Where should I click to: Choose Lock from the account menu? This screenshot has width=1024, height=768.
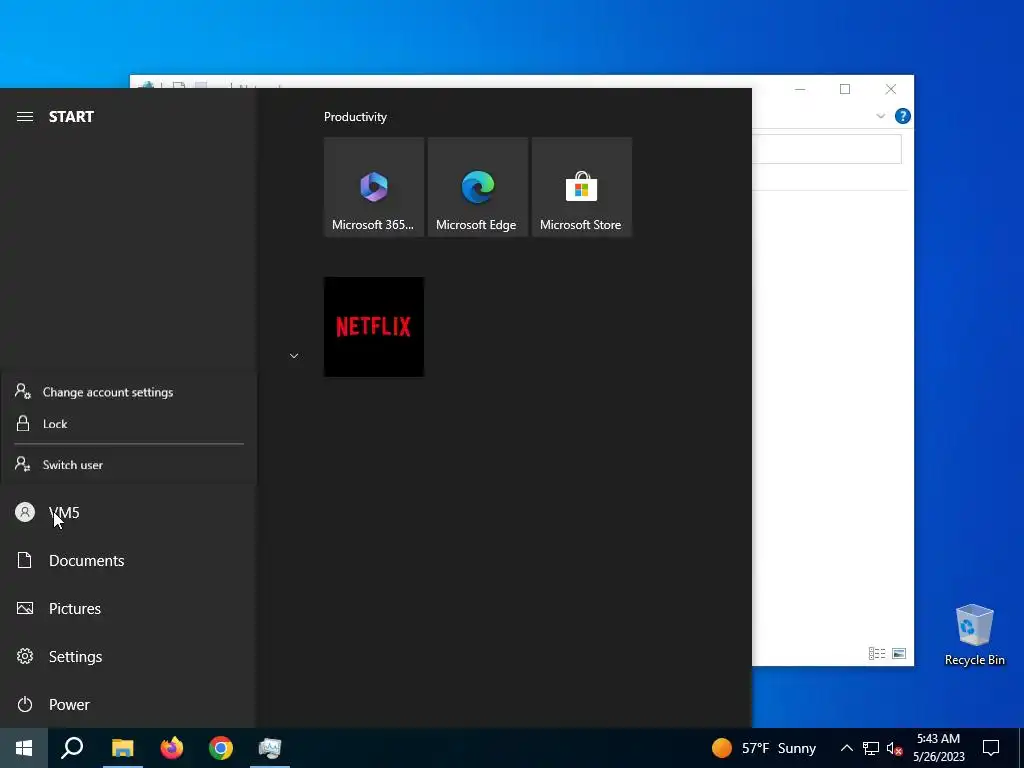tap(129, 424)
